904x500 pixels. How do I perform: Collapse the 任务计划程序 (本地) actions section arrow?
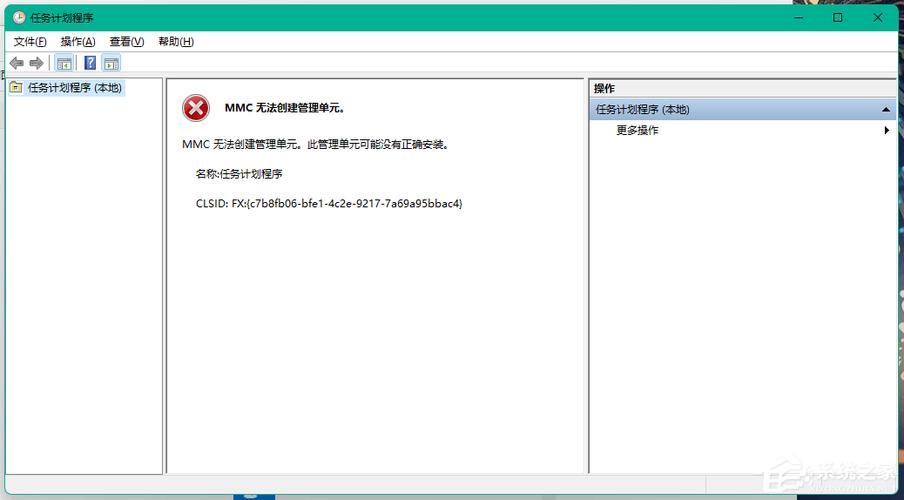pyautogui.click(x=886, y=110)
